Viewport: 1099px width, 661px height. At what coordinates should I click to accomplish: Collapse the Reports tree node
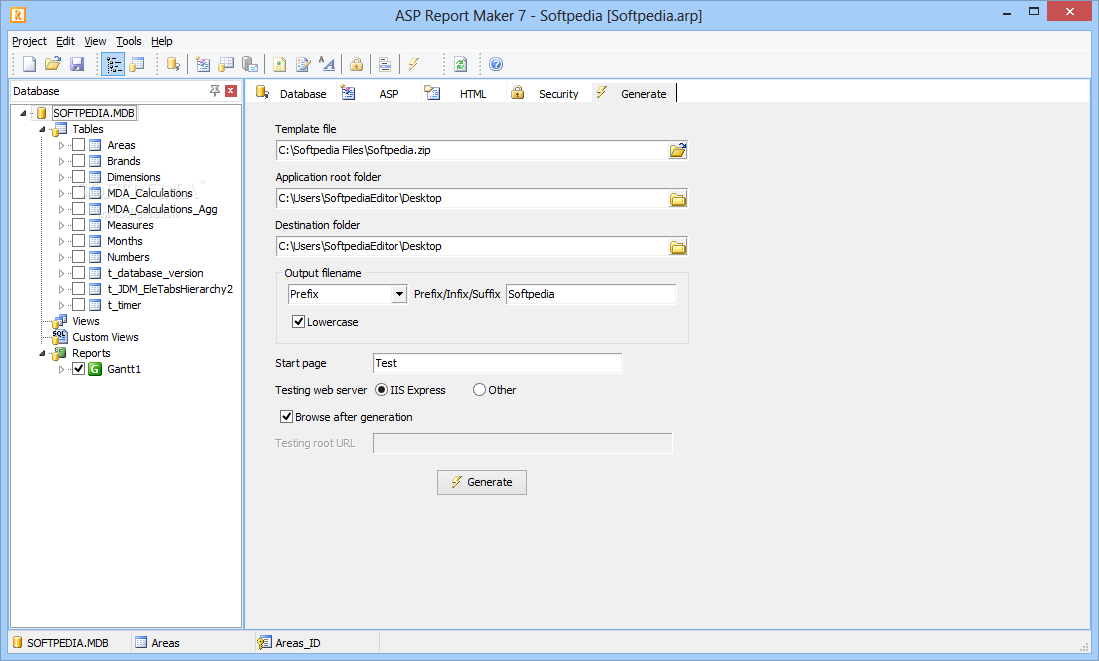tap(42, 353)
